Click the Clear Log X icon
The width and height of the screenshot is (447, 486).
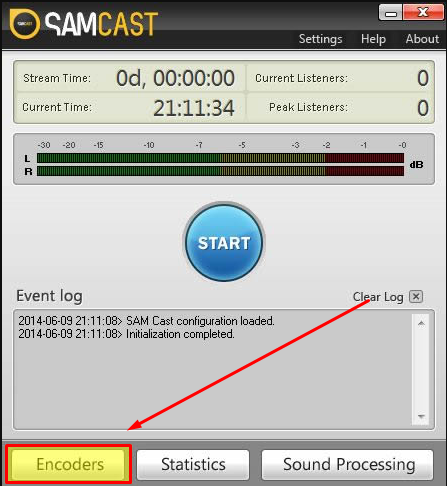(x=416, y=296)
